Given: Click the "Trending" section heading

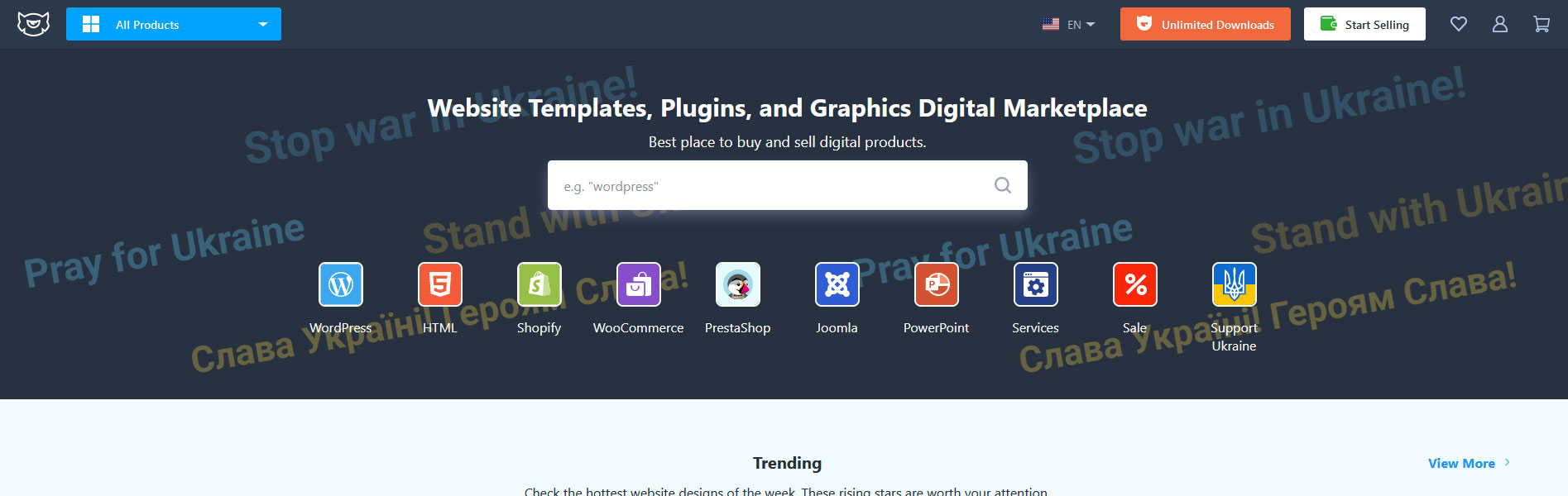Looking at the screenshot, I should click(x=787, y=463).
